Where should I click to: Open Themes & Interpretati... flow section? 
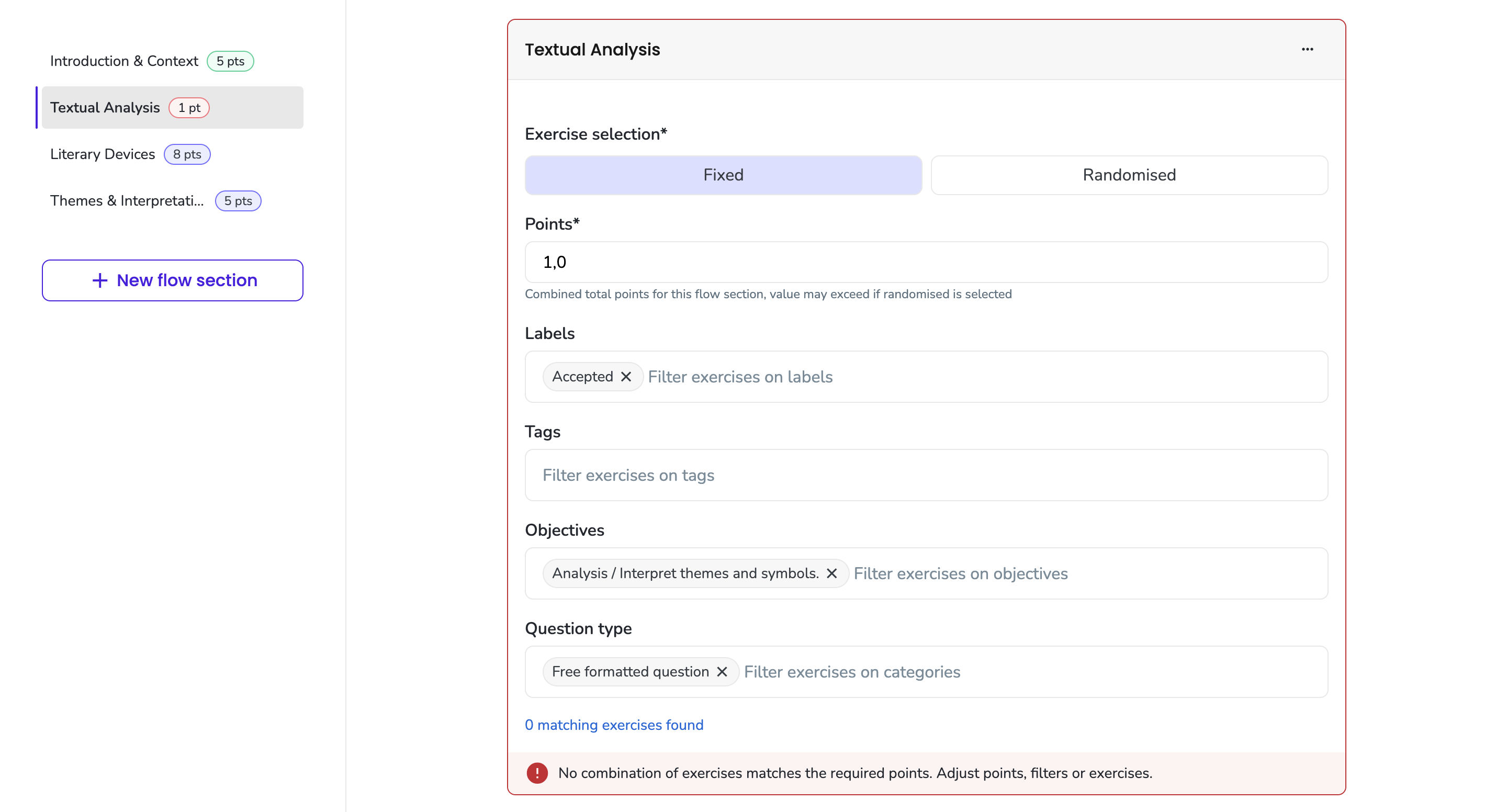click(173, 201)
